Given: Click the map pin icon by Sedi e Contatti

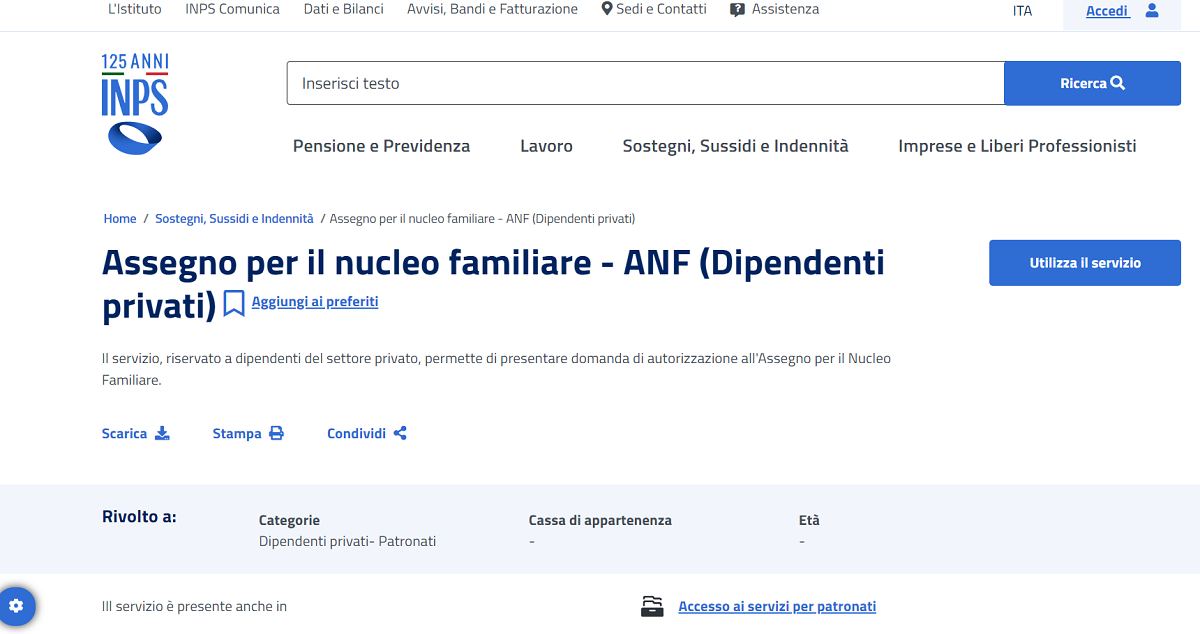Looking at the screenshot, I should (x=606, y=9).
